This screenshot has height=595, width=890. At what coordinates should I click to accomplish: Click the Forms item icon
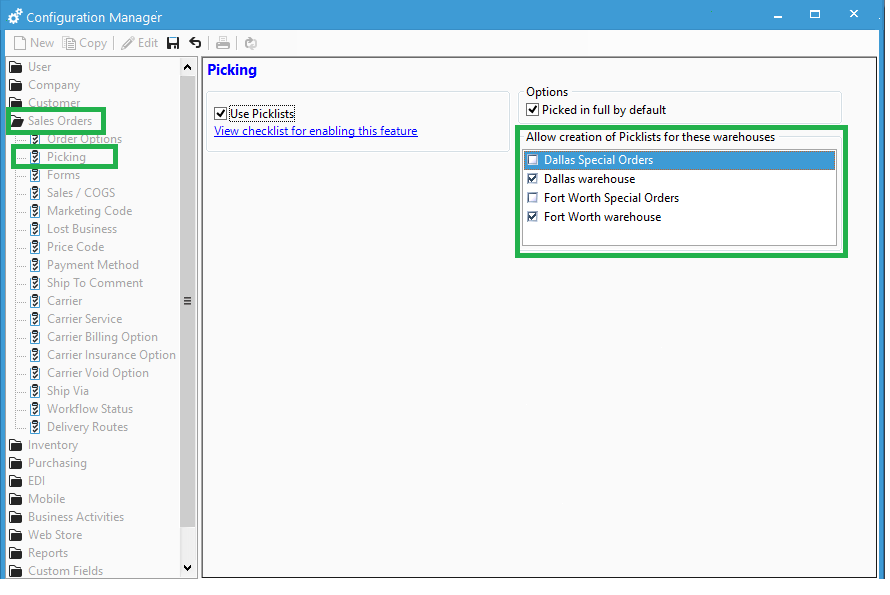35,175
